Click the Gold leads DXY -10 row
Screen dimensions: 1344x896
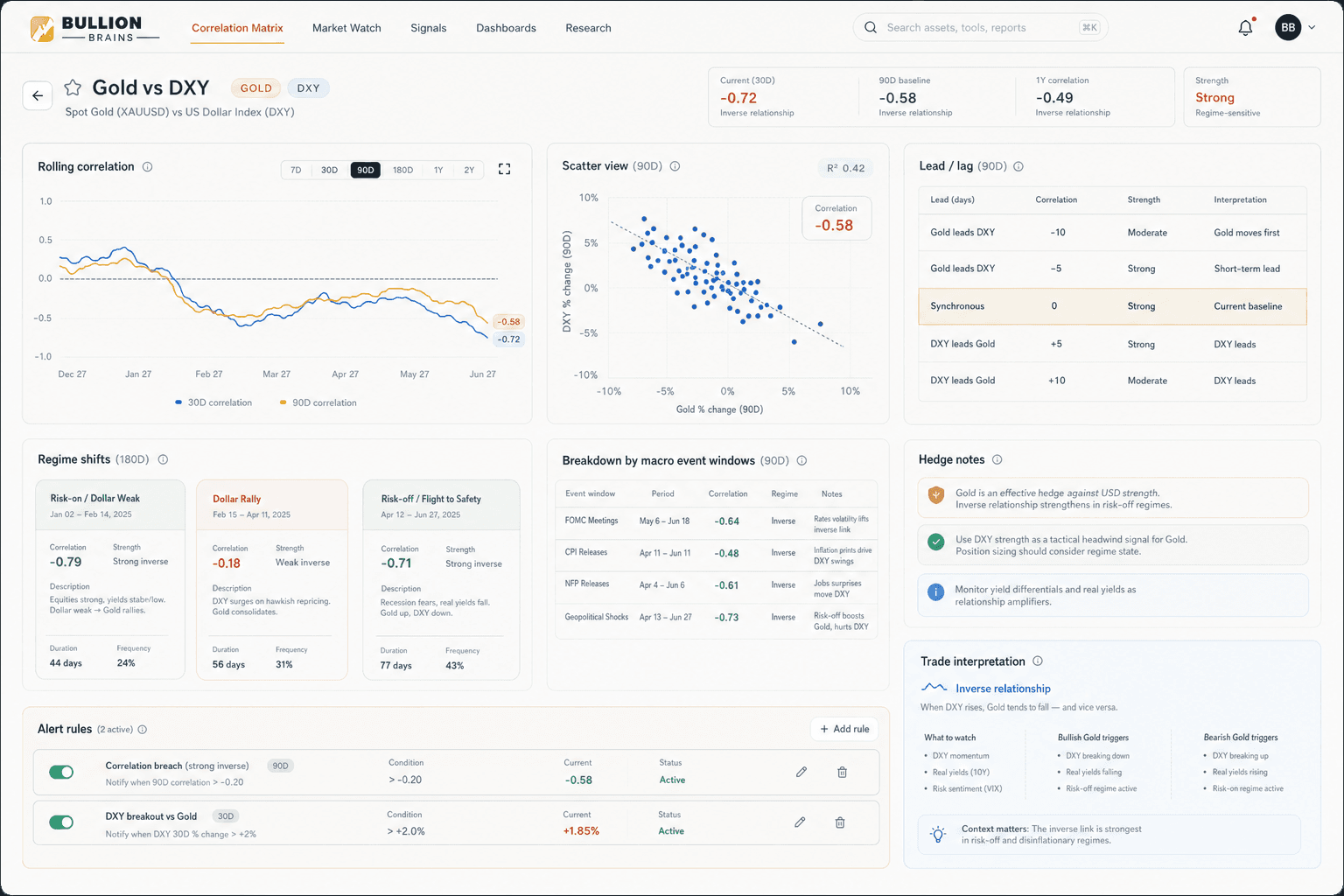point(1112,233)
